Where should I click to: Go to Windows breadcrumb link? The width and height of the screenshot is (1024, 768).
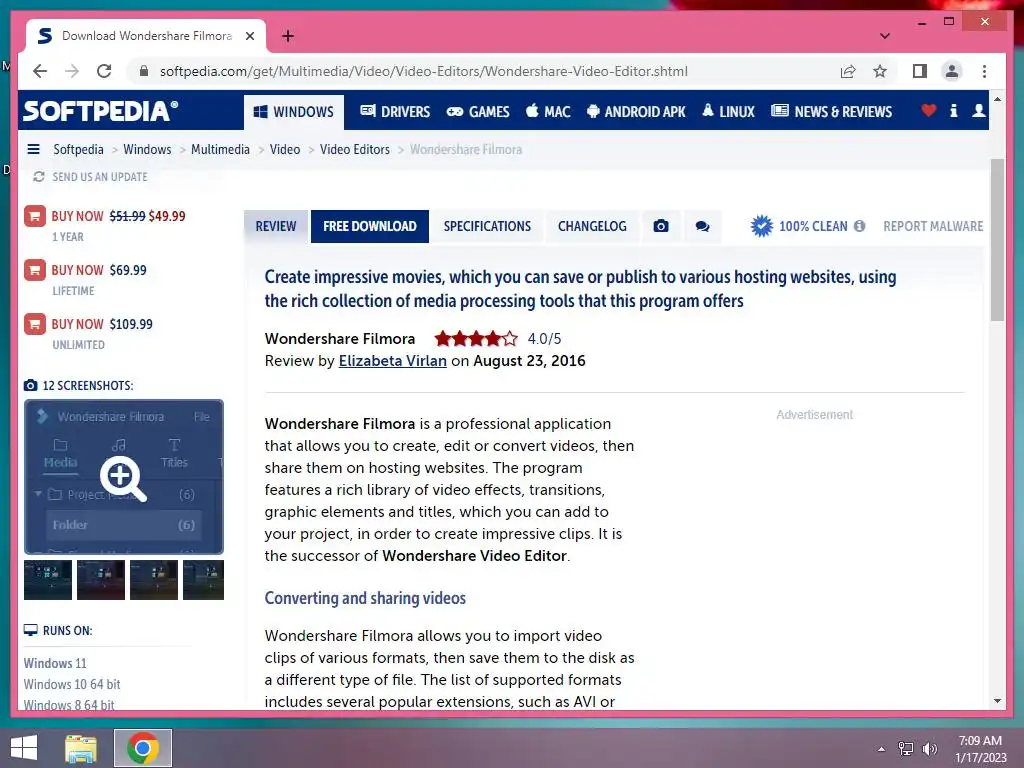[x=147, y=150]
